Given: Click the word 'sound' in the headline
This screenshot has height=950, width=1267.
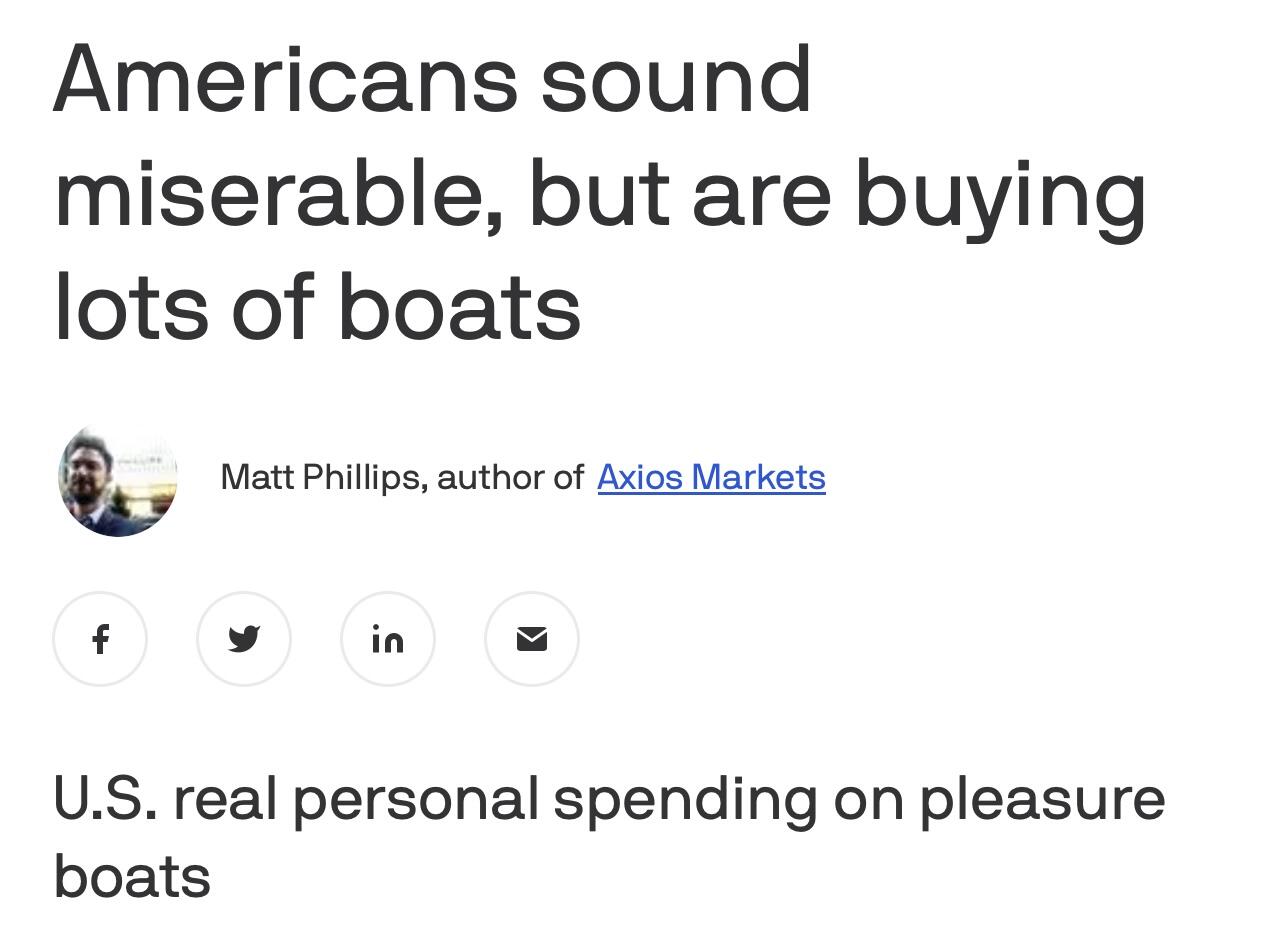Looking at the screenshot, I should [676, 79].
